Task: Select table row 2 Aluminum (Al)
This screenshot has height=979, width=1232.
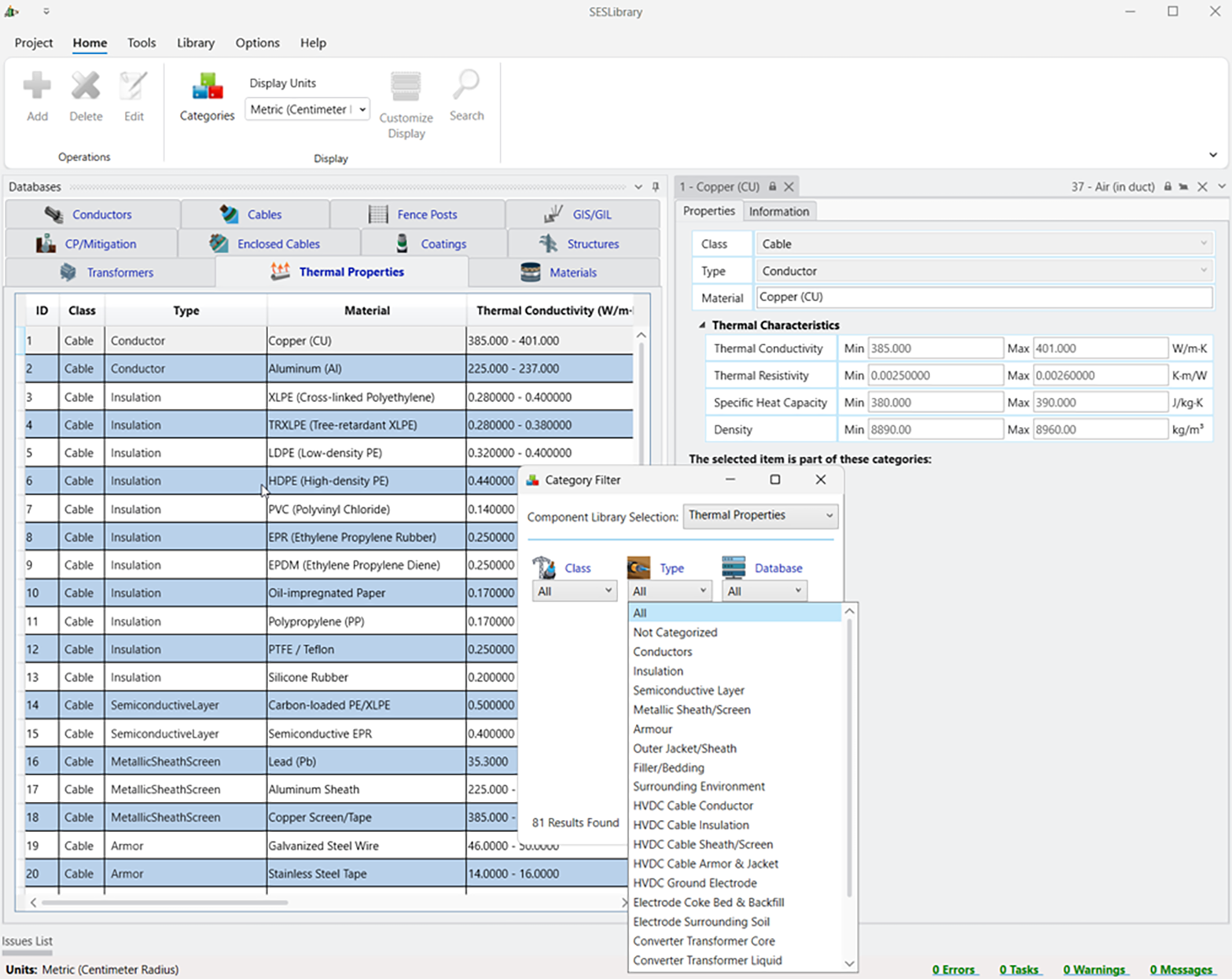Action: 329,368
